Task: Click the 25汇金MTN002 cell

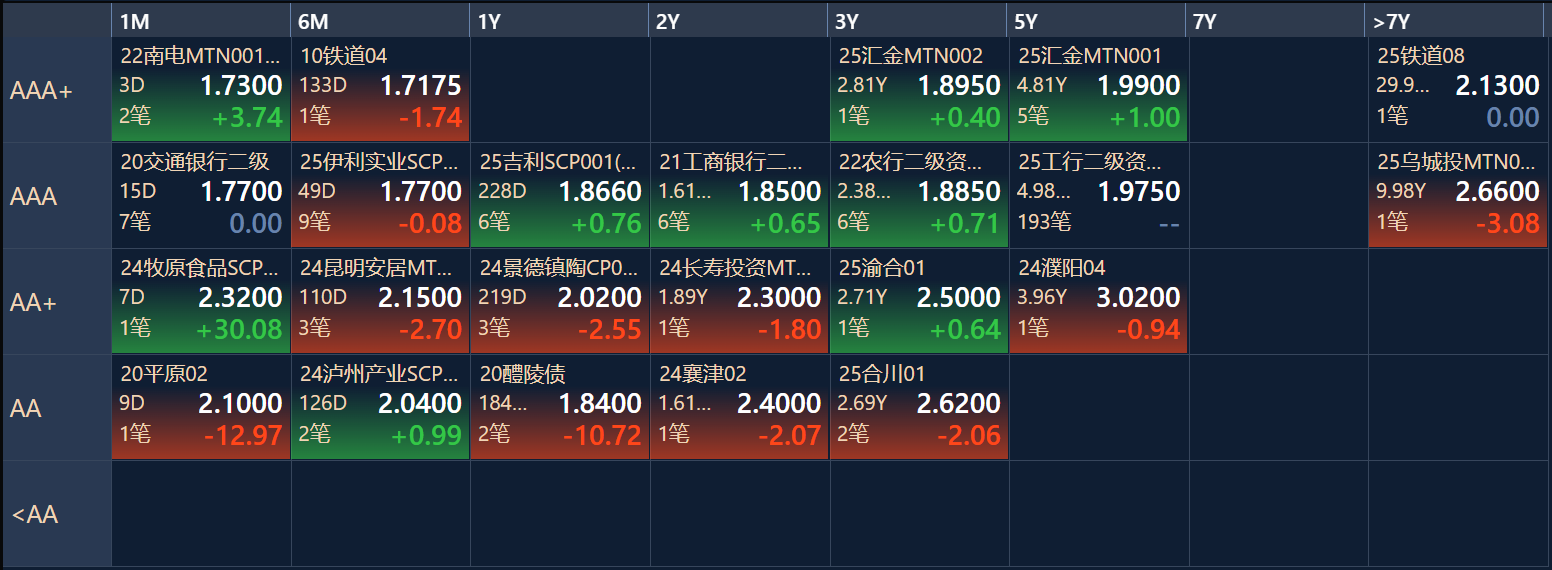Action: [918, 89]
